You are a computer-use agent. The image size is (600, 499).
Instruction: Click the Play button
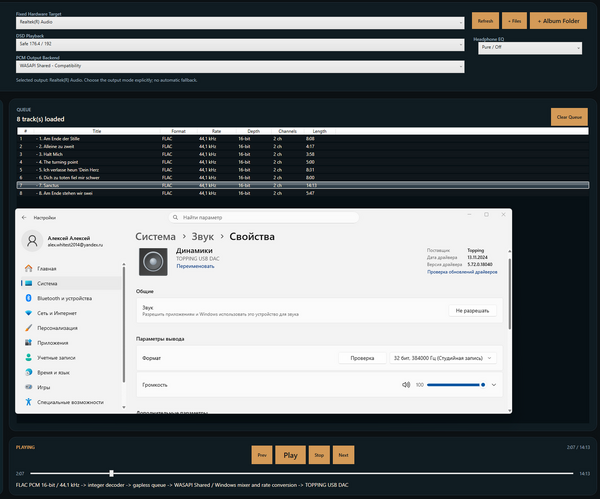tap(290, 455)
